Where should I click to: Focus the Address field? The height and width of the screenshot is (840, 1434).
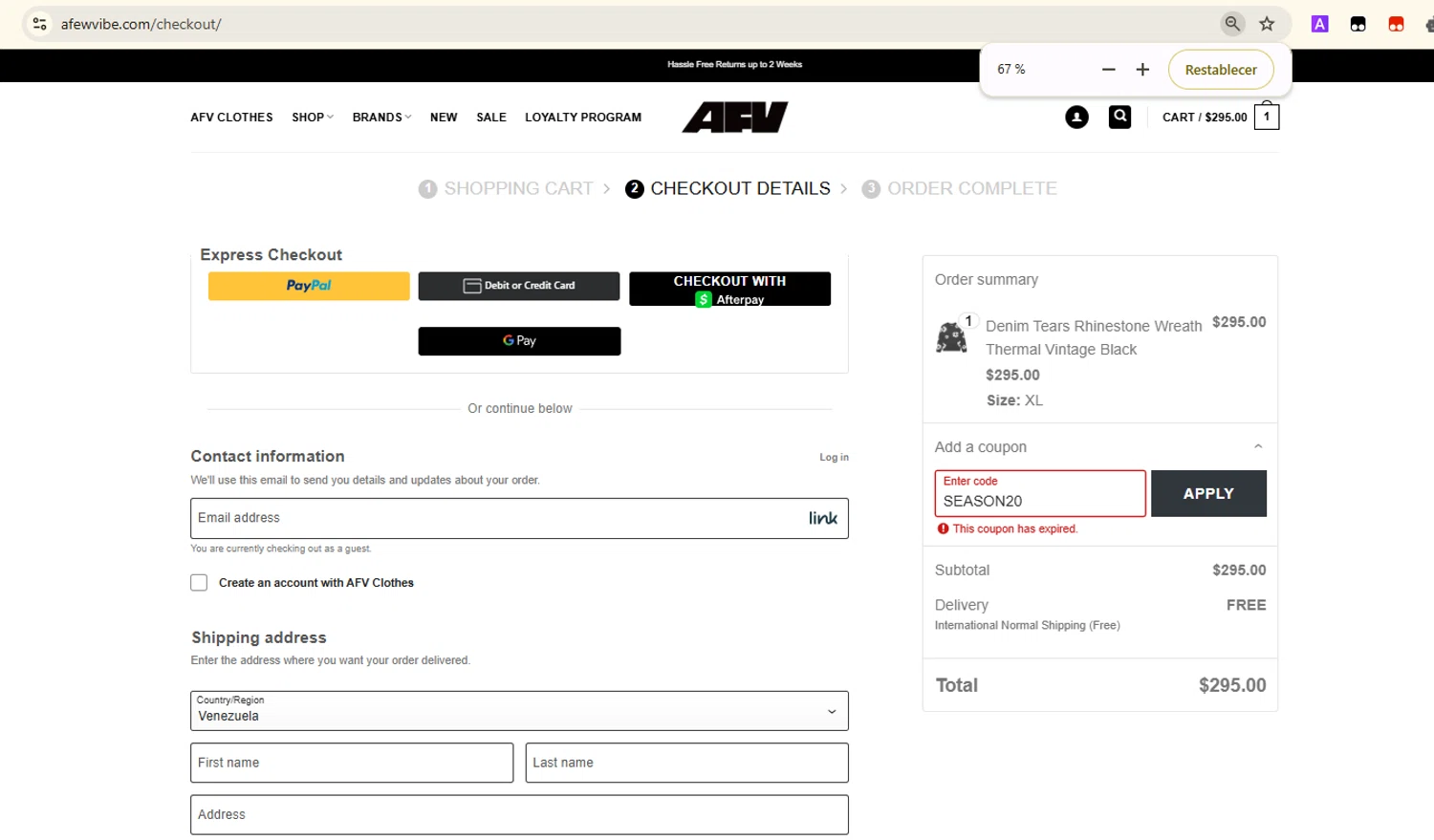click(x=519, y=815)
